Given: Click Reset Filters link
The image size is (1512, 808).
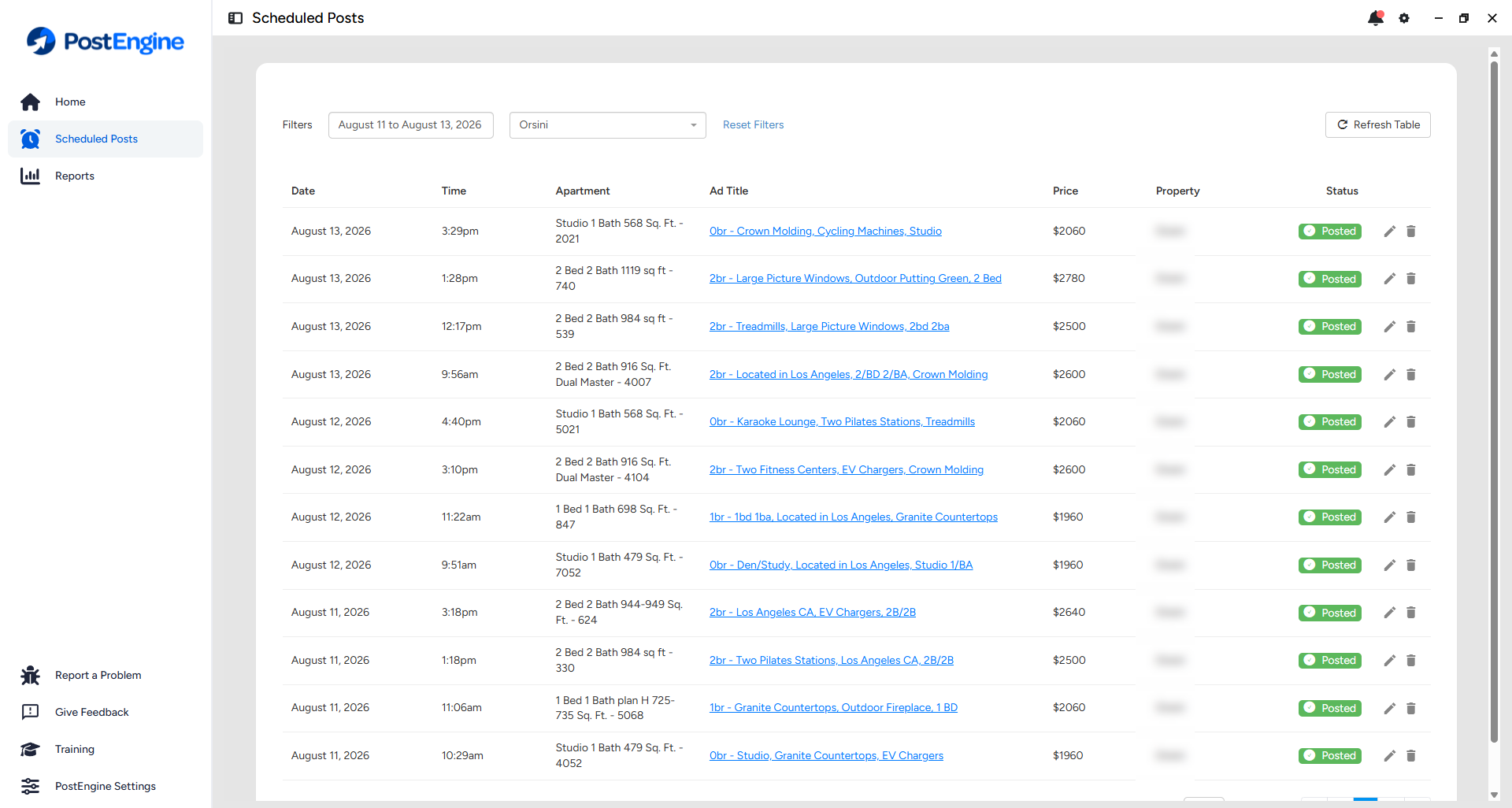Looking at the screenshot, I should point(753,125).
